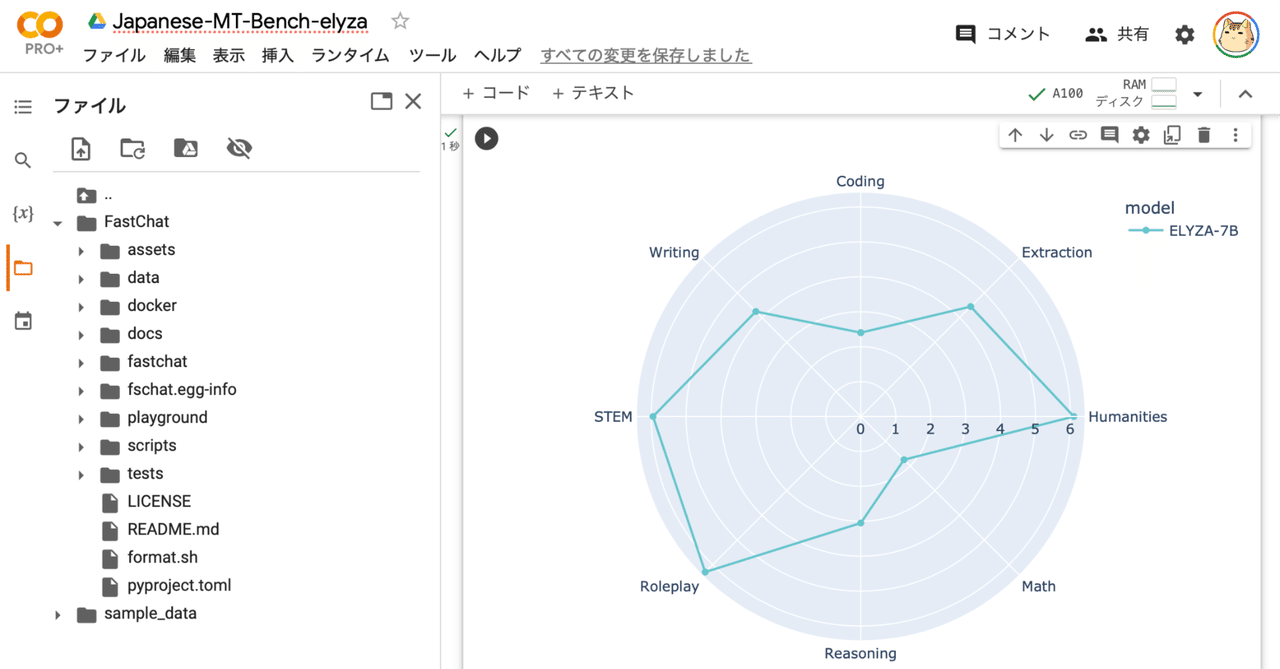Viewport: 1280px width, 669px height.
Task: Copy a link to this cell
Action: [x=1077, y=134]
